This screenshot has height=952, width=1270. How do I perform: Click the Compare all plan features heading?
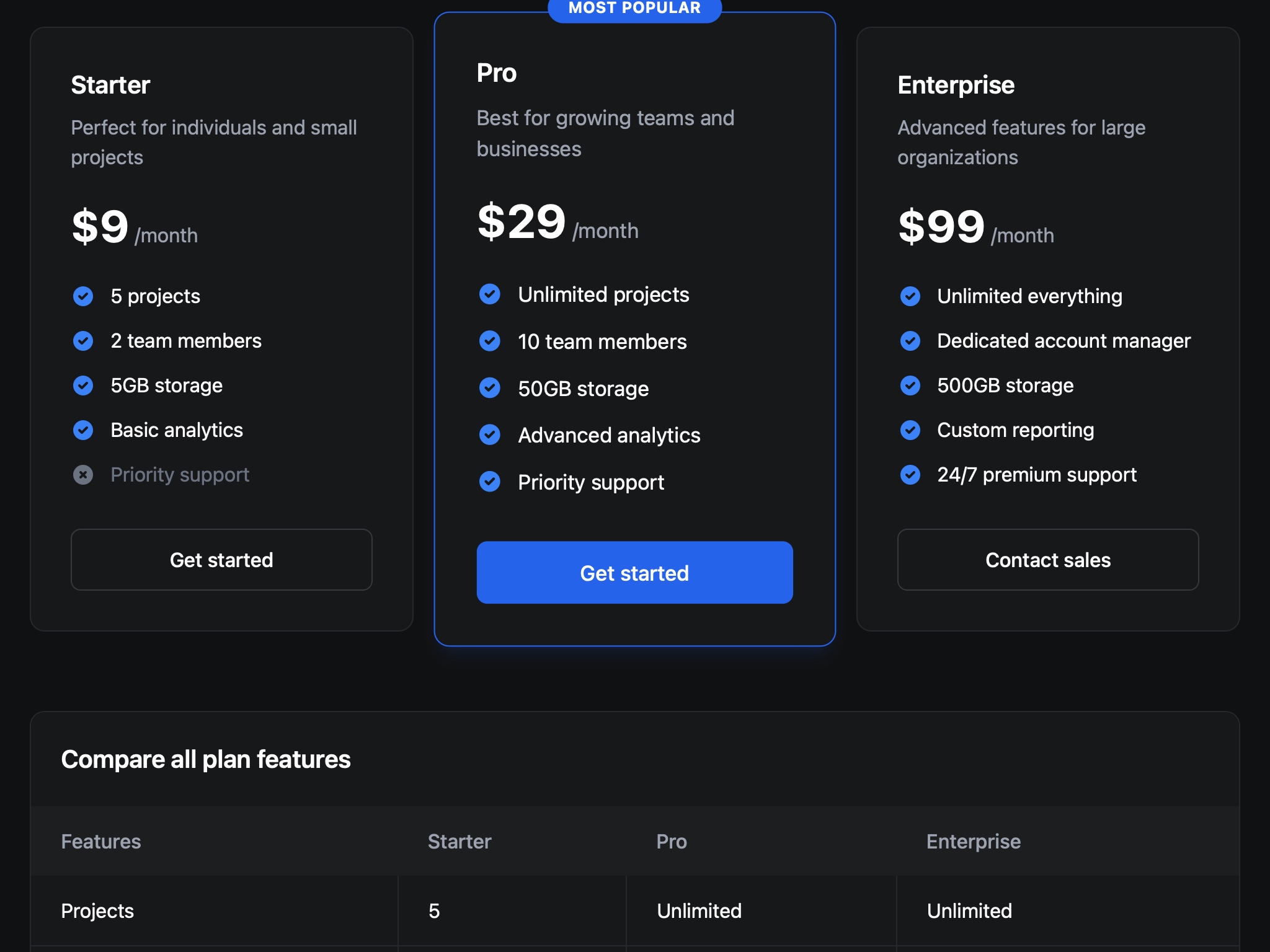pos(206,760)
